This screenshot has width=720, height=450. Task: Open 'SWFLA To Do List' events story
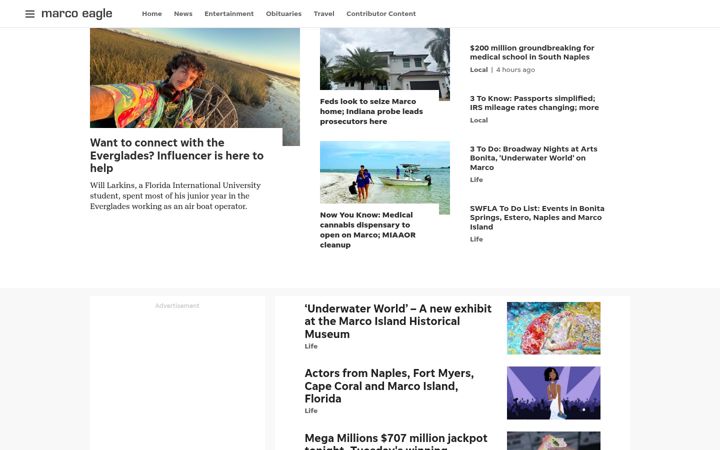point(537,218)
